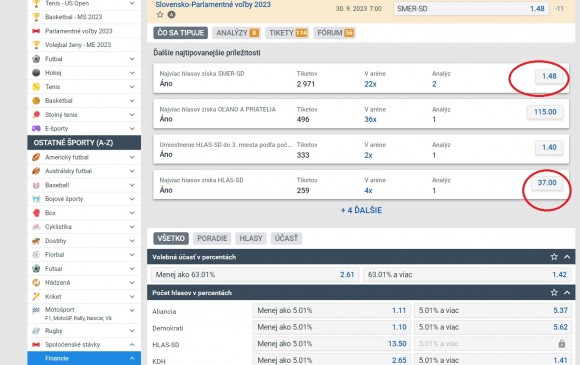Image resolution: width=580 pixels, height=365 pixels.
Task: Click the Box glove icon
Action: click(36, 213)
